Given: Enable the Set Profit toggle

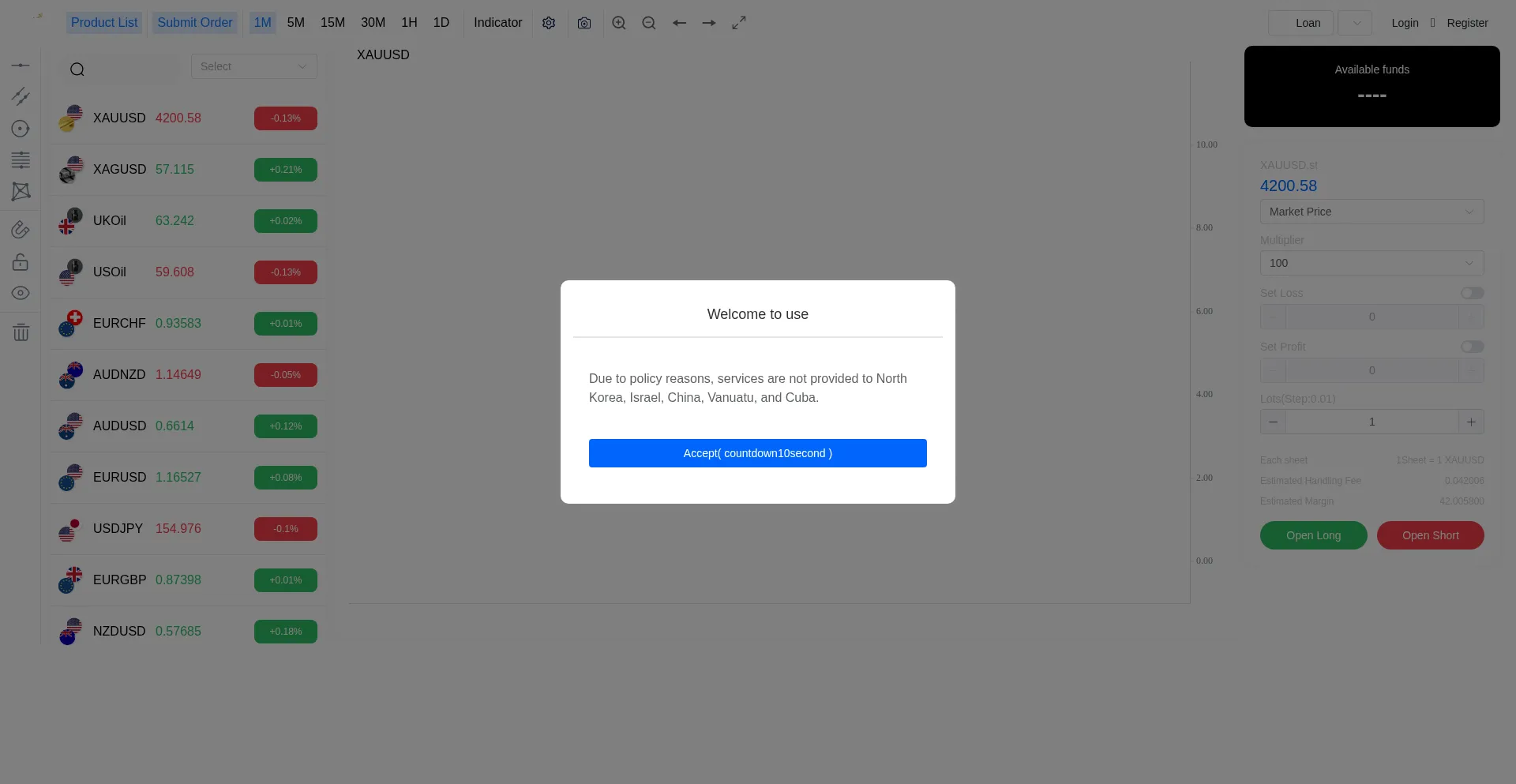Looking at the screenshot, I should (1472, 347).
